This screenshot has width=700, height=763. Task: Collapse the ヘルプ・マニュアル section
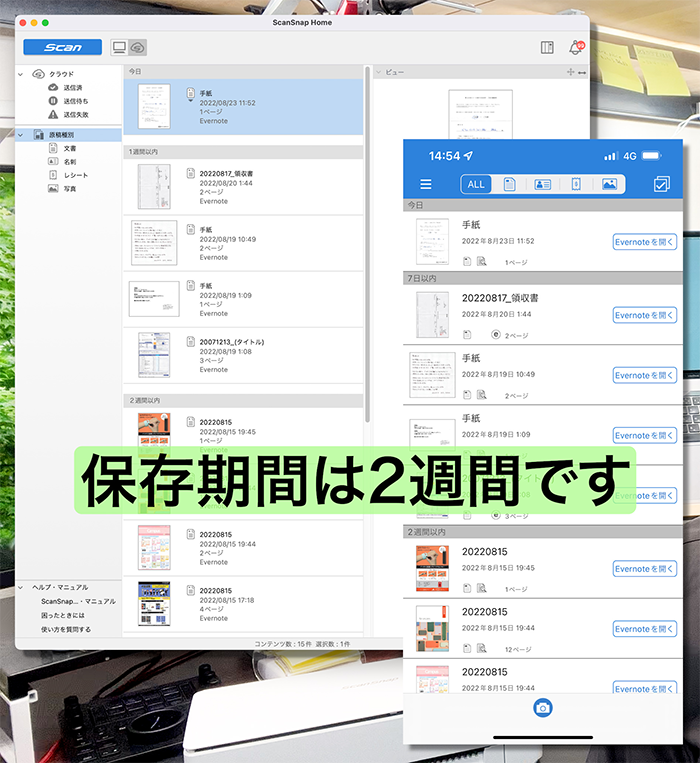tap(20, 588)
